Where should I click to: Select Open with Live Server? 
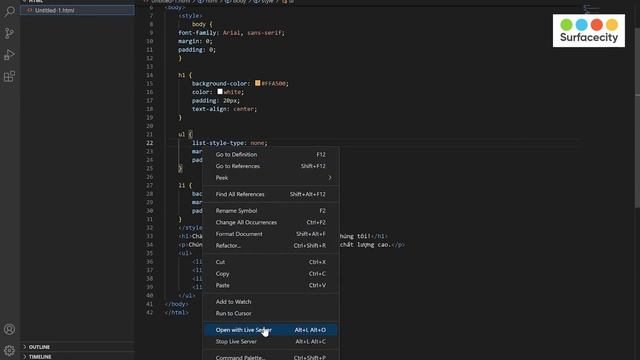coord(271,330)
